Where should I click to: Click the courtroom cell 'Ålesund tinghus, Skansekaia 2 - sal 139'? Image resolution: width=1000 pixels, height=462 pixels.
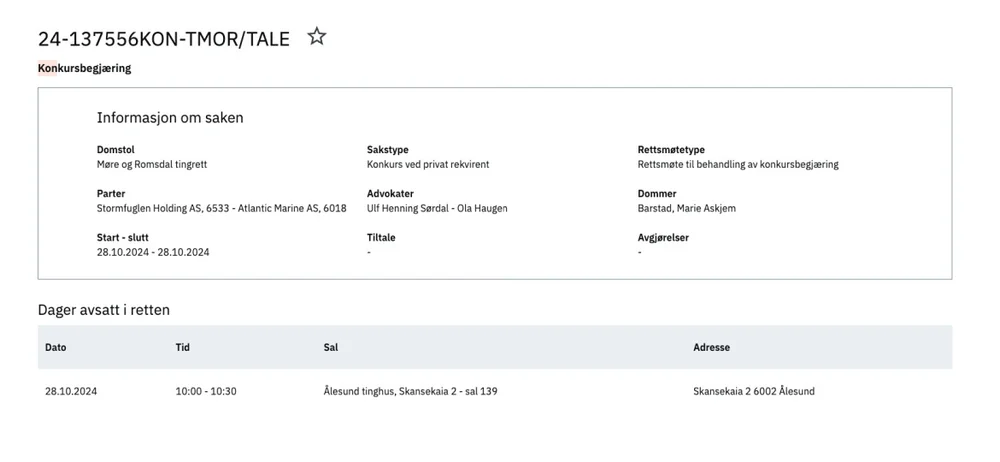tap(410, 391)
